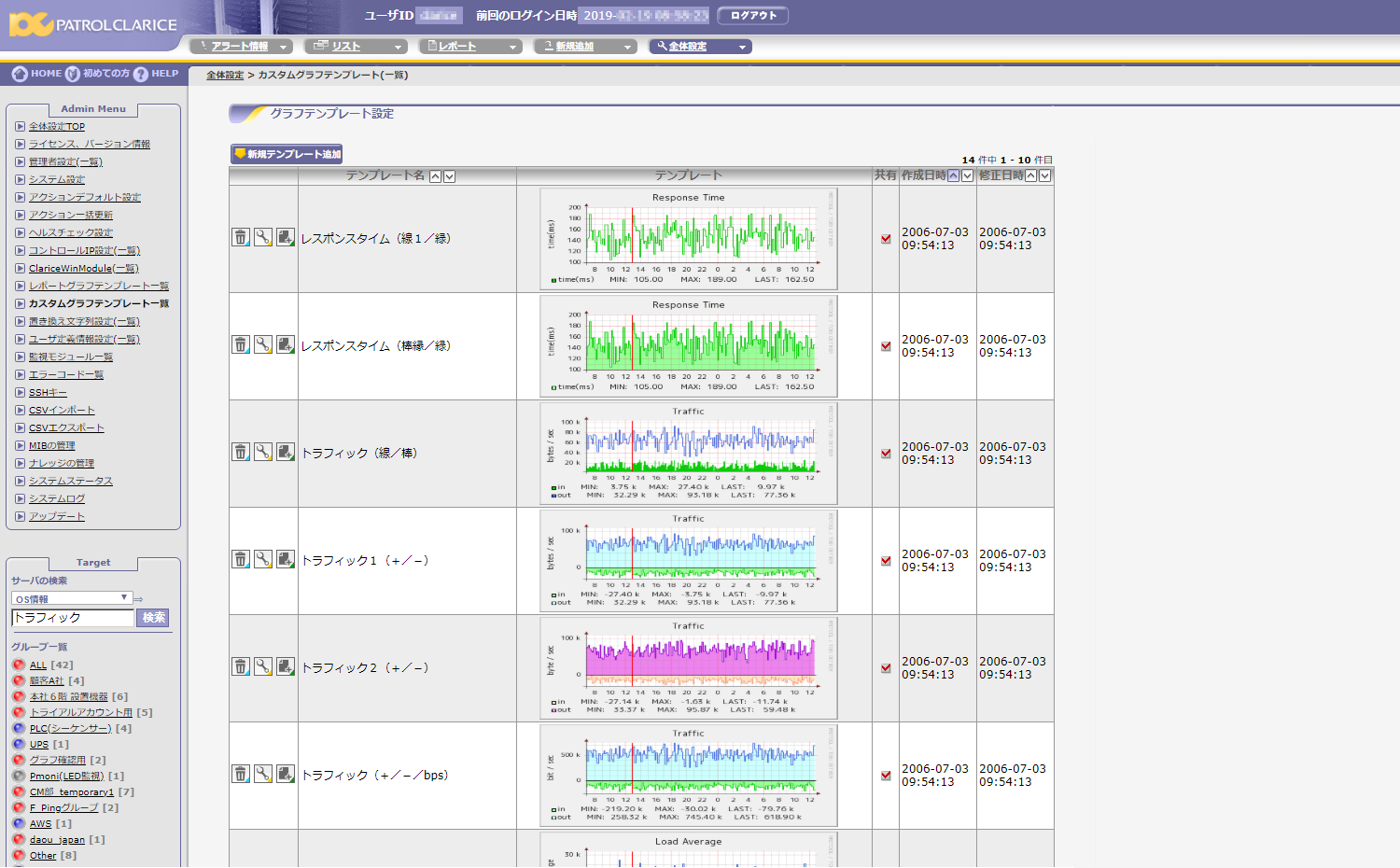Copy the レスポンスタイム（線１／緑） template
The width and height of the screenshot is (1400, 868).
(286, 237)
